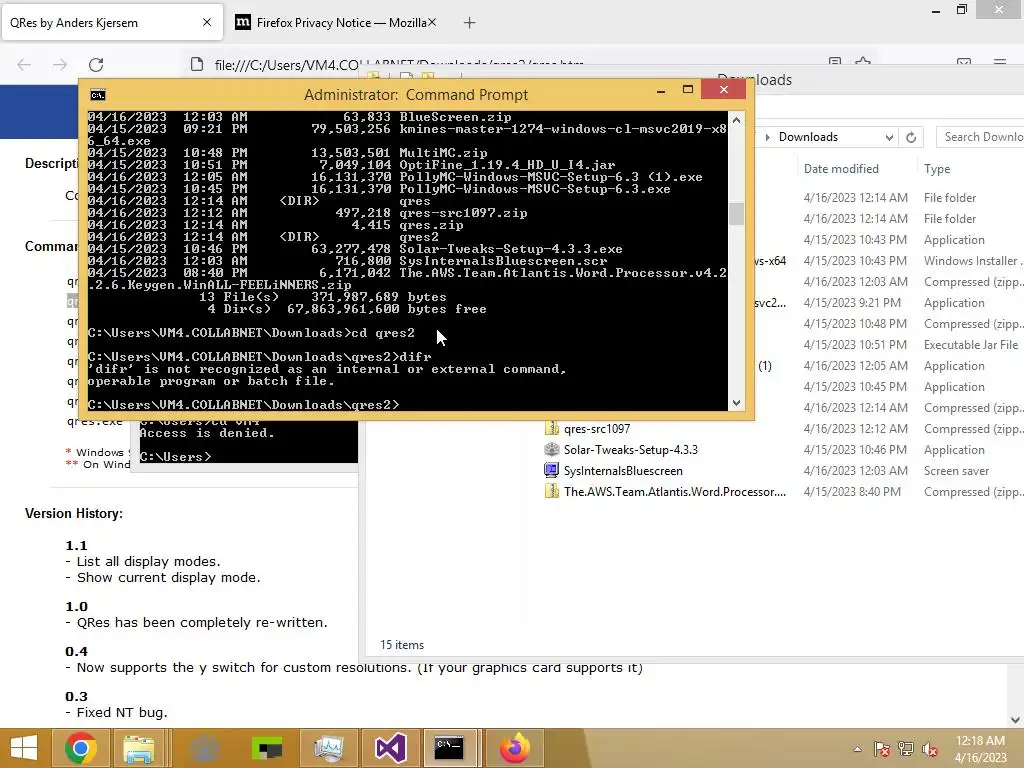This screenshot has width=1024, height=768.
Task: Click the 'Fixed NT bug' line
Action: tap(116, 712)
